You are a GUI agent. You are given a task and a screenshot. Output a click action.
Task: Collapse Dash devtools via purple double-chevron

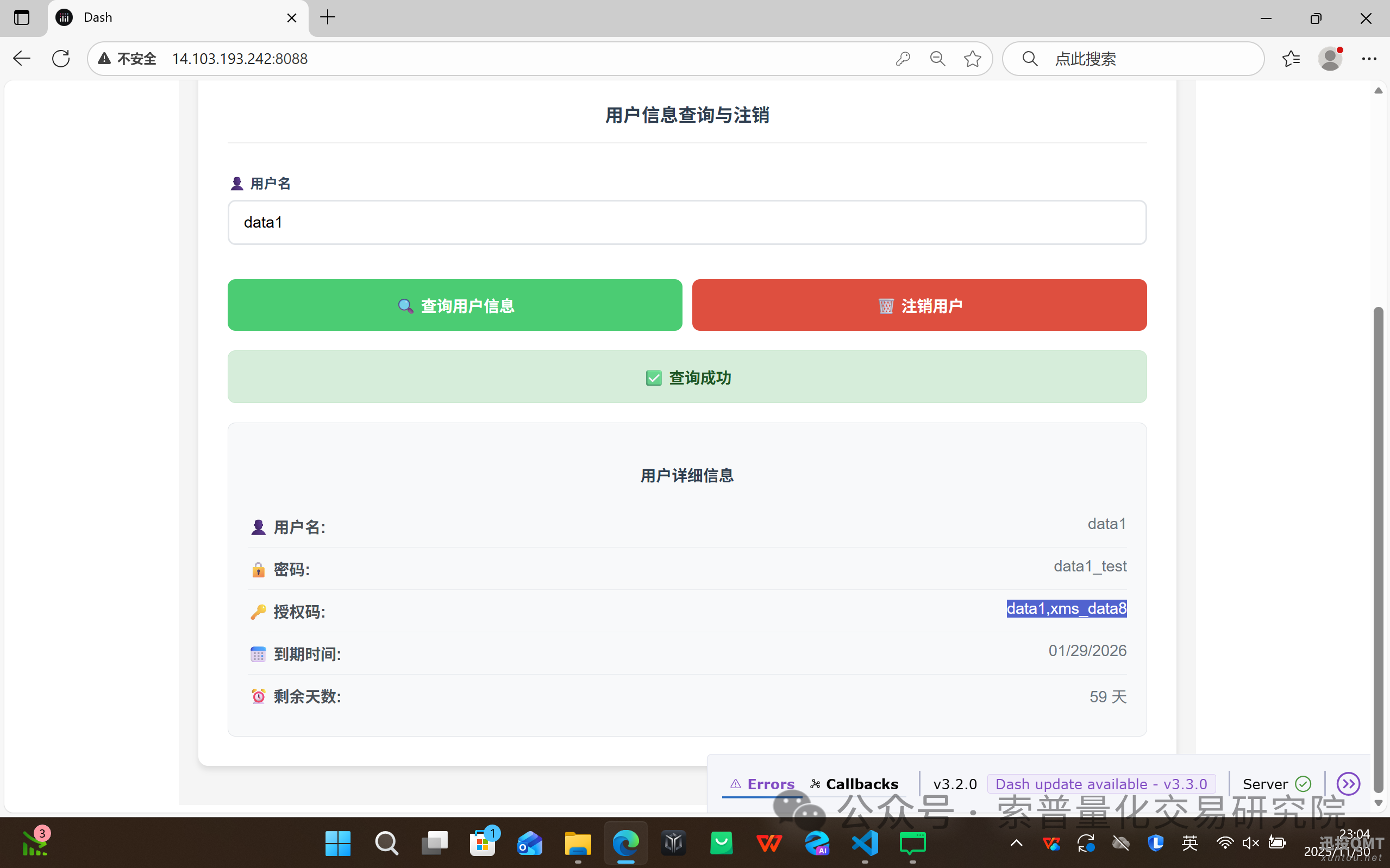click(1348, 784)
